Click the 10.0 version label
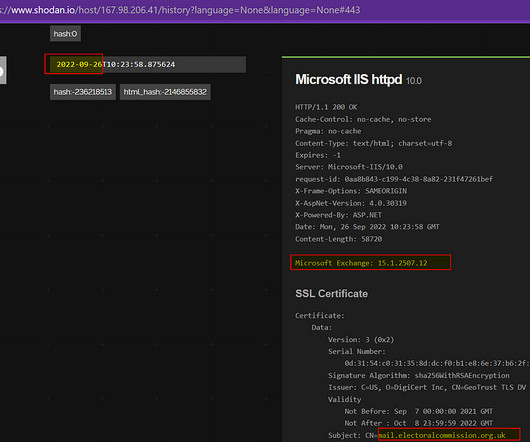This screenshot has width=530, height=442. 414,81
